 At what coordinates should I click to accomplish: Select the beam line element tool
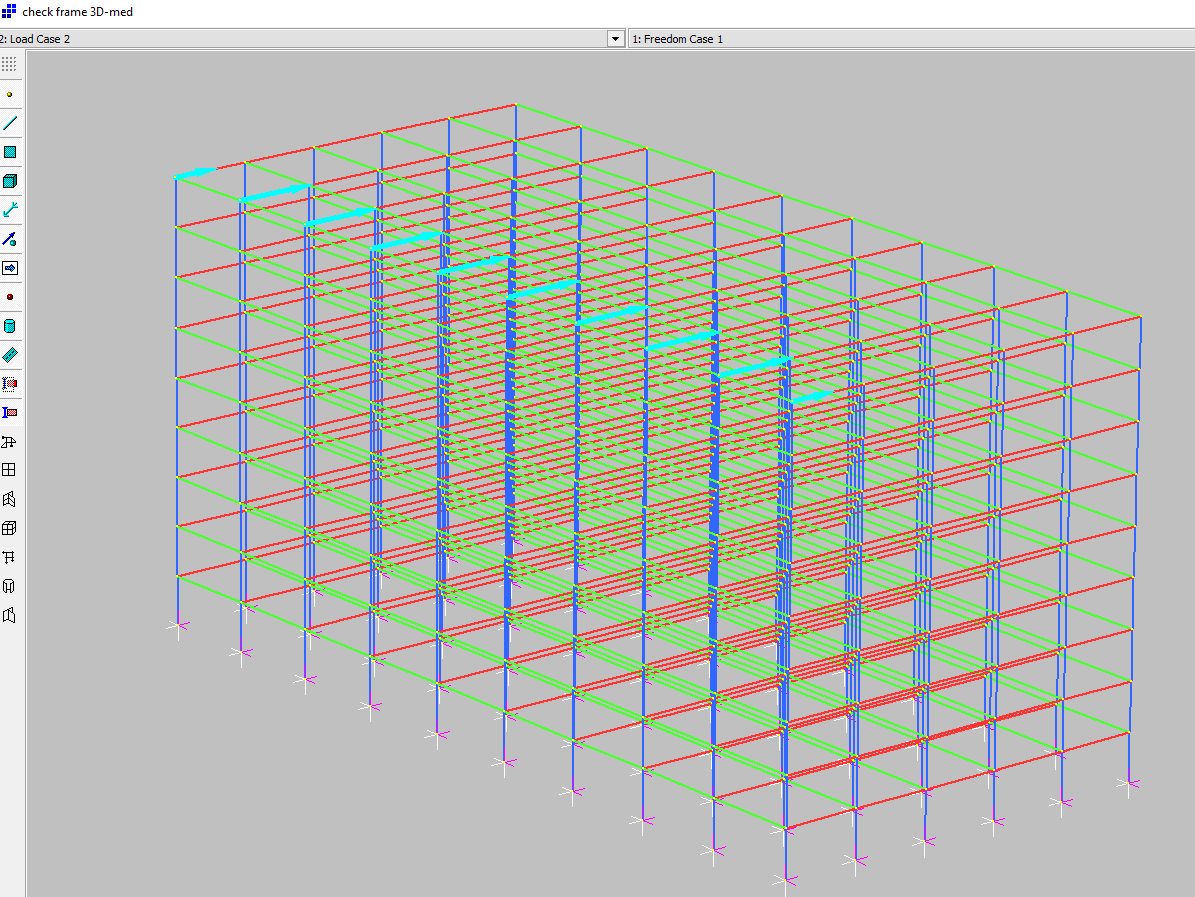[x=10, y=123]
